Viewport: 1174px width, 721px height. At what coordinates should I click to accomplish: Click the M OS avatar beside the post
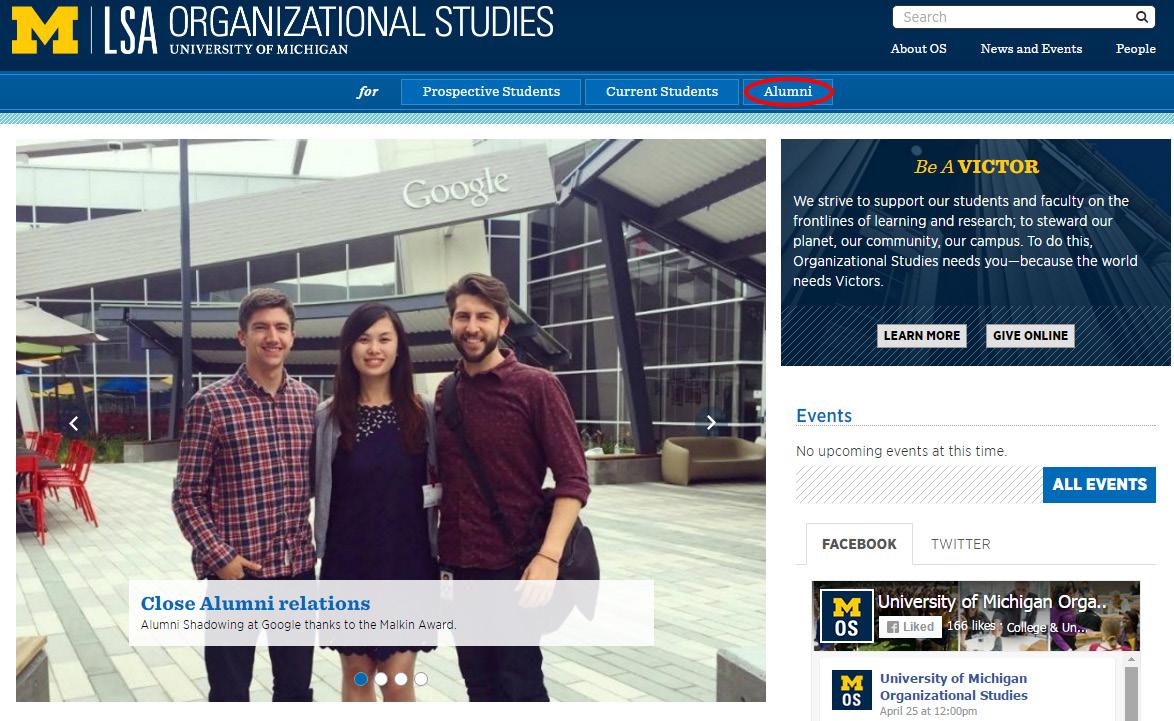coord(851,690)
